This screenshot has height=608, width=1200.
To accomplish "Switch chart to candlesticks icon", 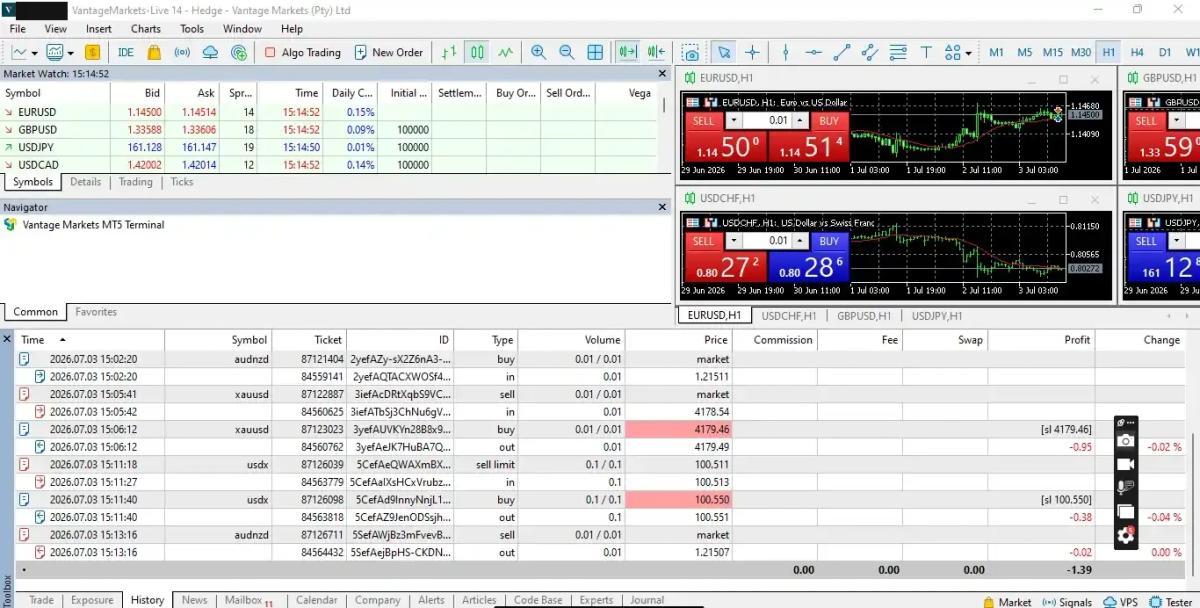I will point(478,52).
